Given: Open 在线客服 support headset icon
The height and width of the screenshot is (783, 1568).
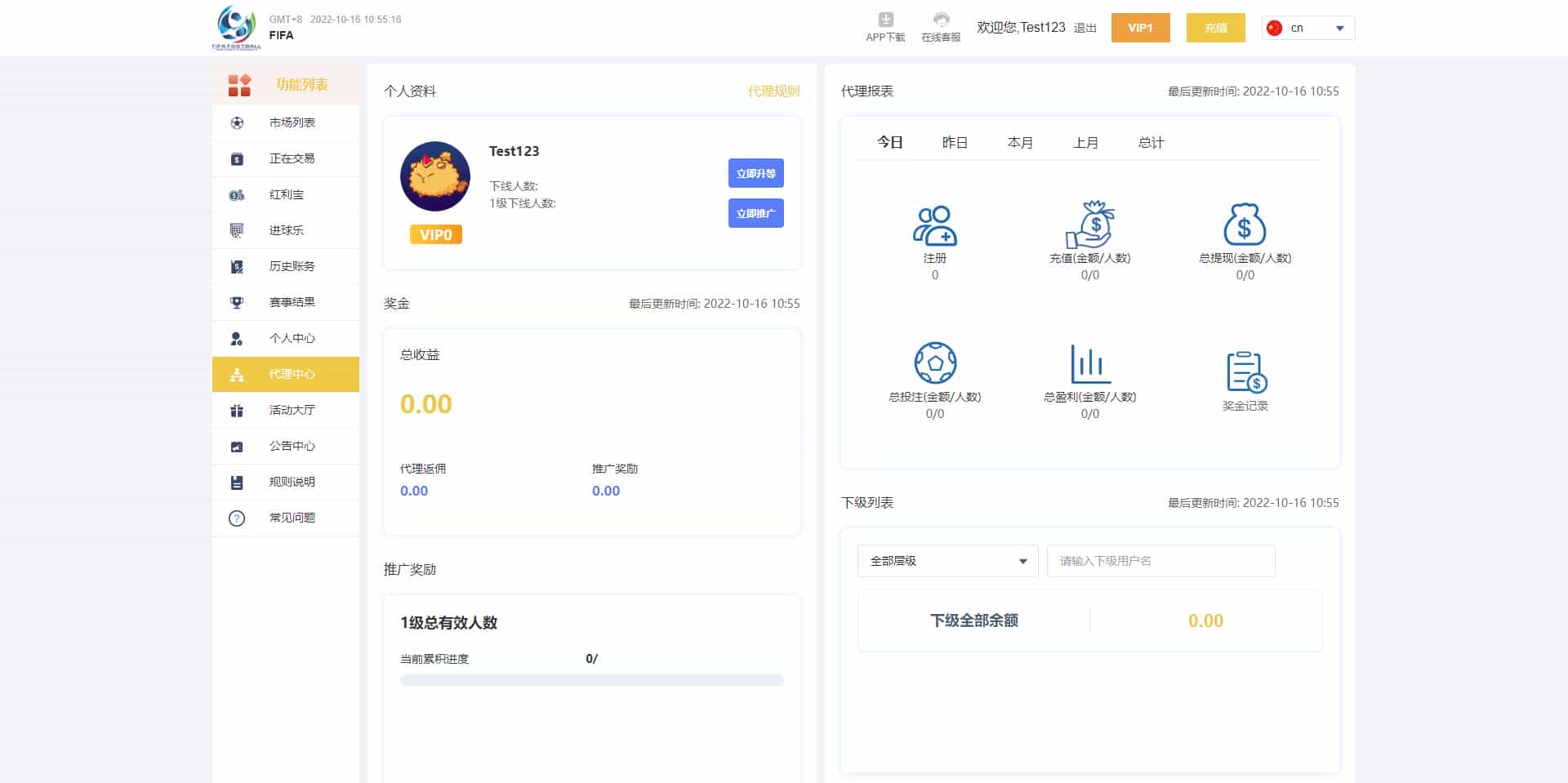Looking at the screenshot, I should [941, 20].
